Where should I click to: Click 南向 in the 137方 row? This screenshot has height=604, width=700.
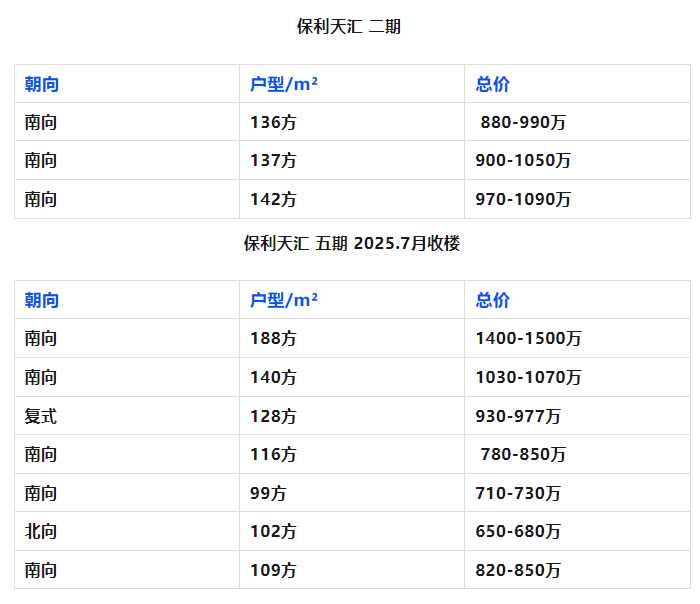click(41, 160)
